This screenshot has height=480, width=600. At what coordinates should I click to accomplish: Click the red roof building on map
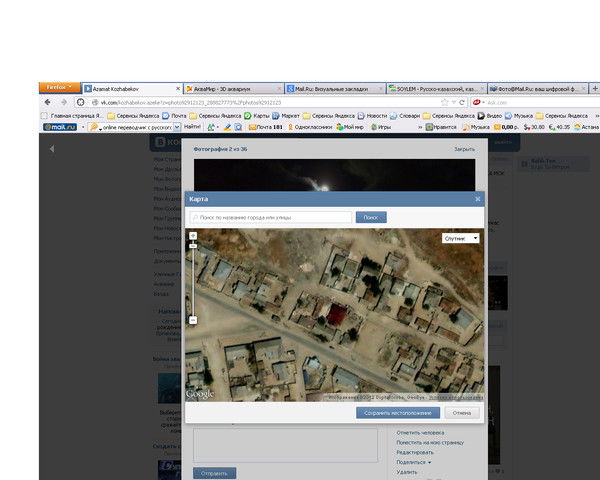336,316
